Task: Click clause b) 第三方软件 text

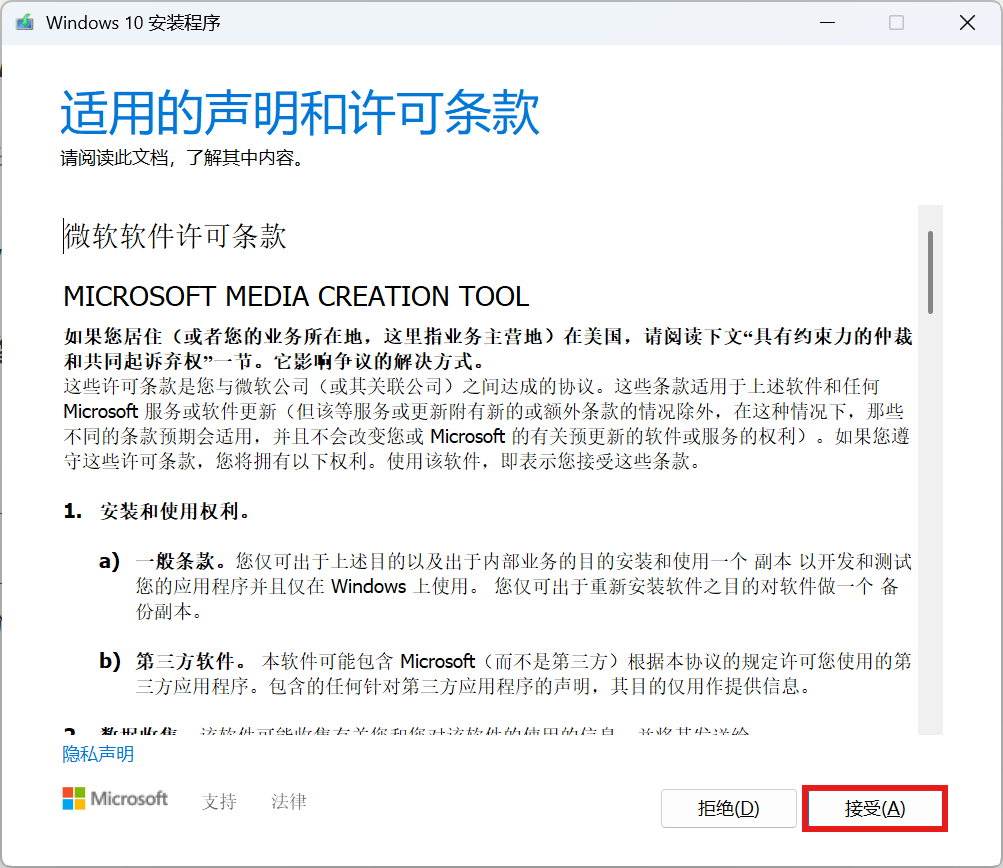Action: point(523,674)
